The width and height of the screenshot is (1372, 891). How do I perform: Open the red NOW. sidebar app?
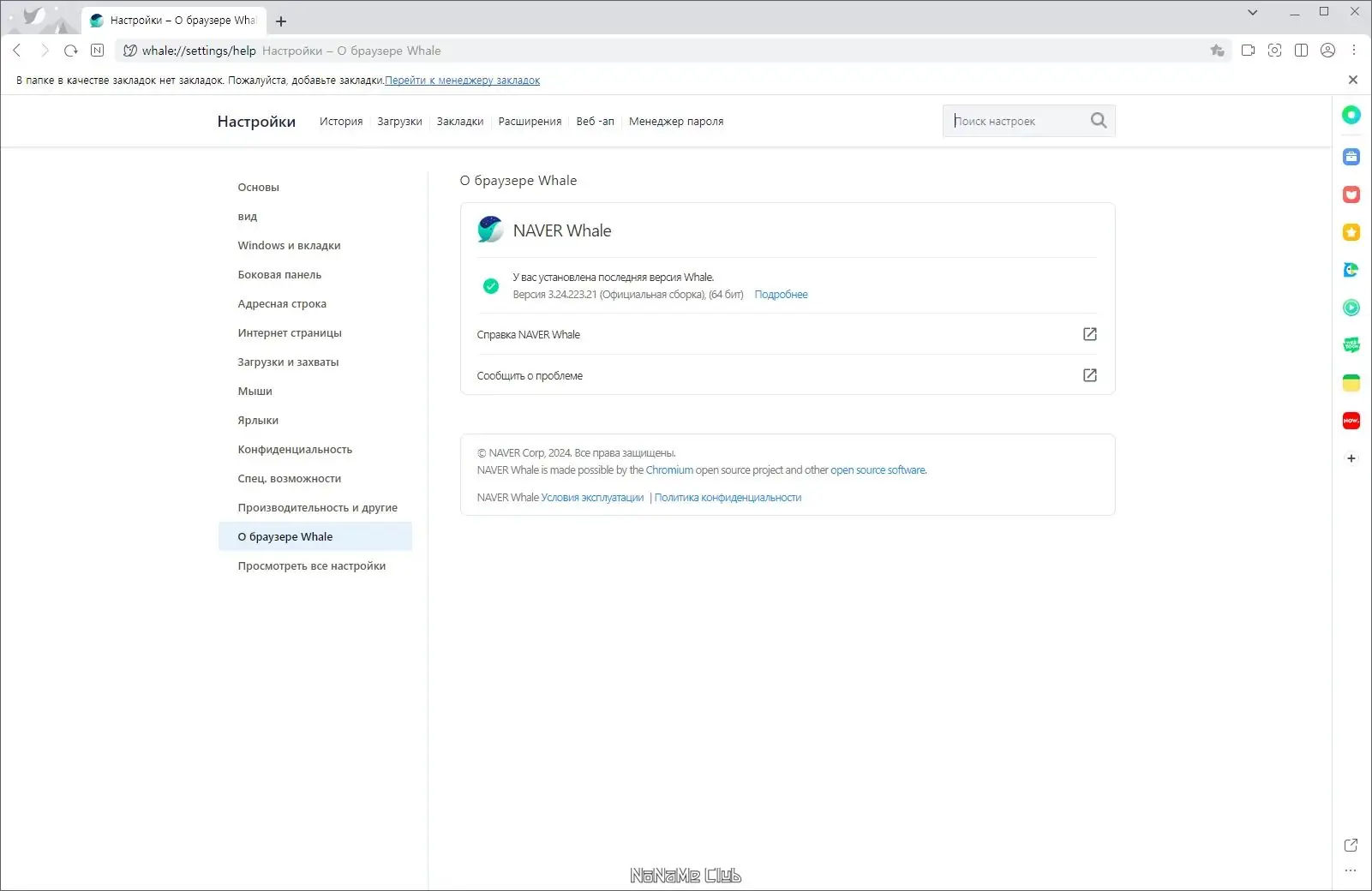1351,421
